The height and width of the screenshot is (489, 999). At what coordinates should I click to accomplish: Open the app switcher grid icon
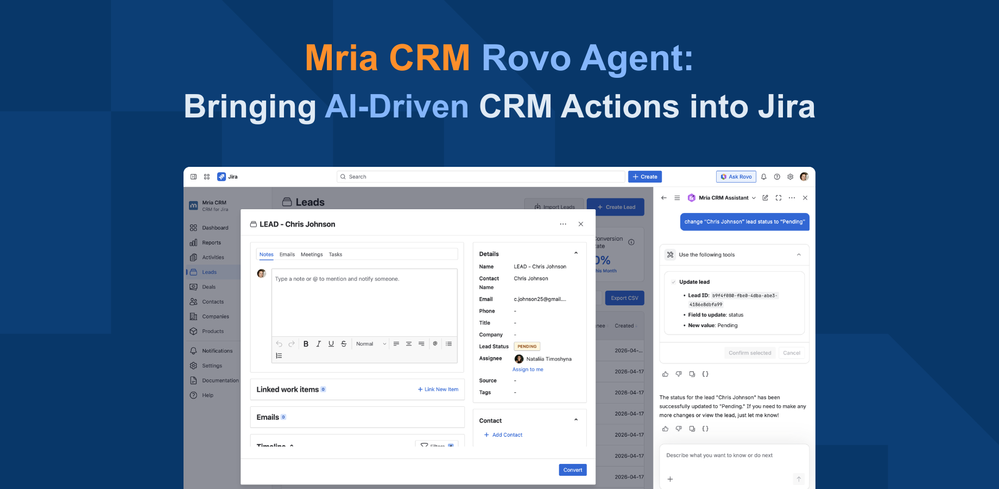pos(207,176)
